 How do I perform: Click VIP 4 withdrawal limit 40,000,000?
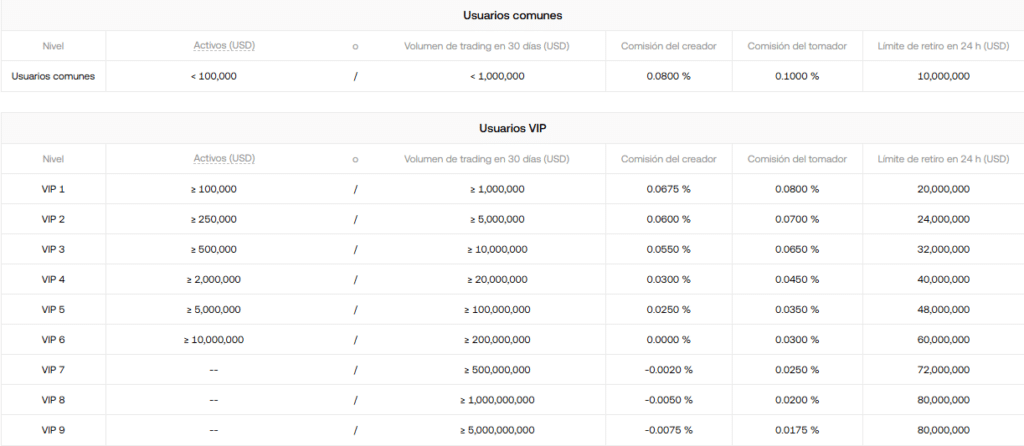pyautogui.click(x=942, y=279)
